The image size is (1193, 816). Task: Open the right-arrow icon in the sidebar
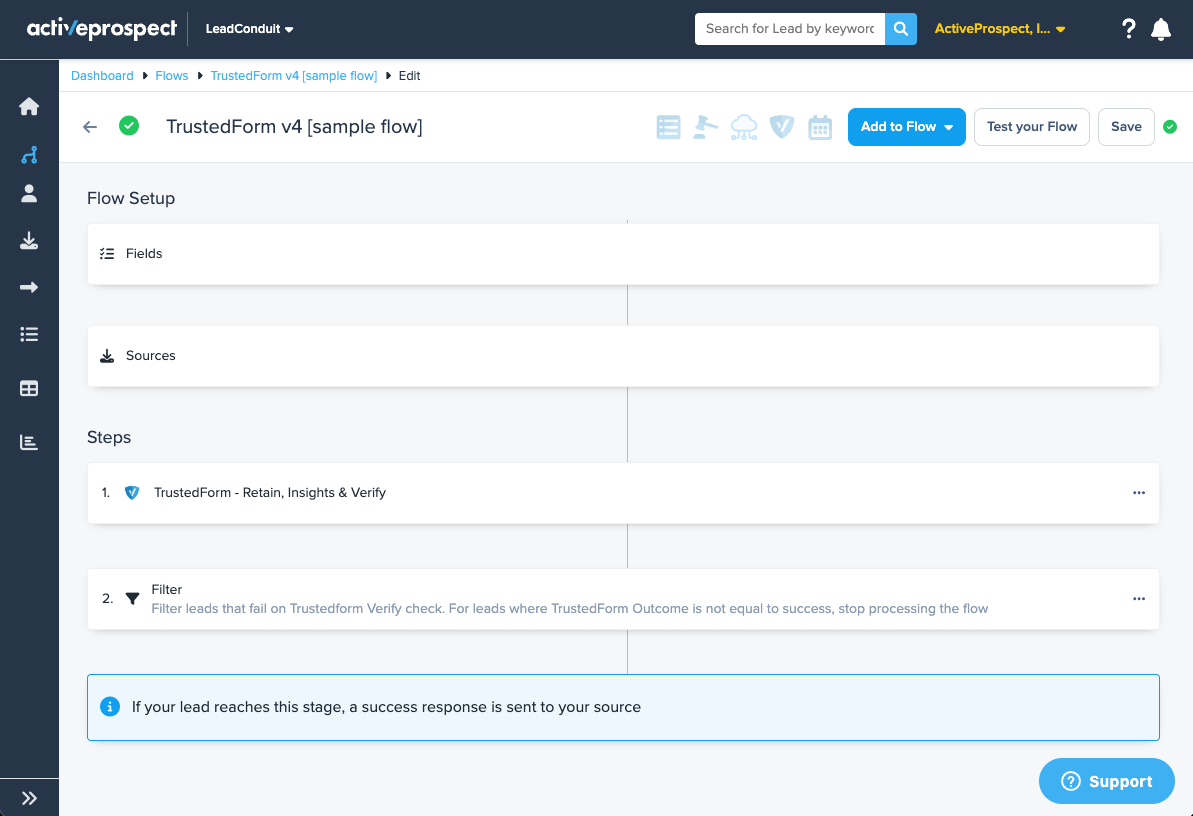click(x=29, y=287)
